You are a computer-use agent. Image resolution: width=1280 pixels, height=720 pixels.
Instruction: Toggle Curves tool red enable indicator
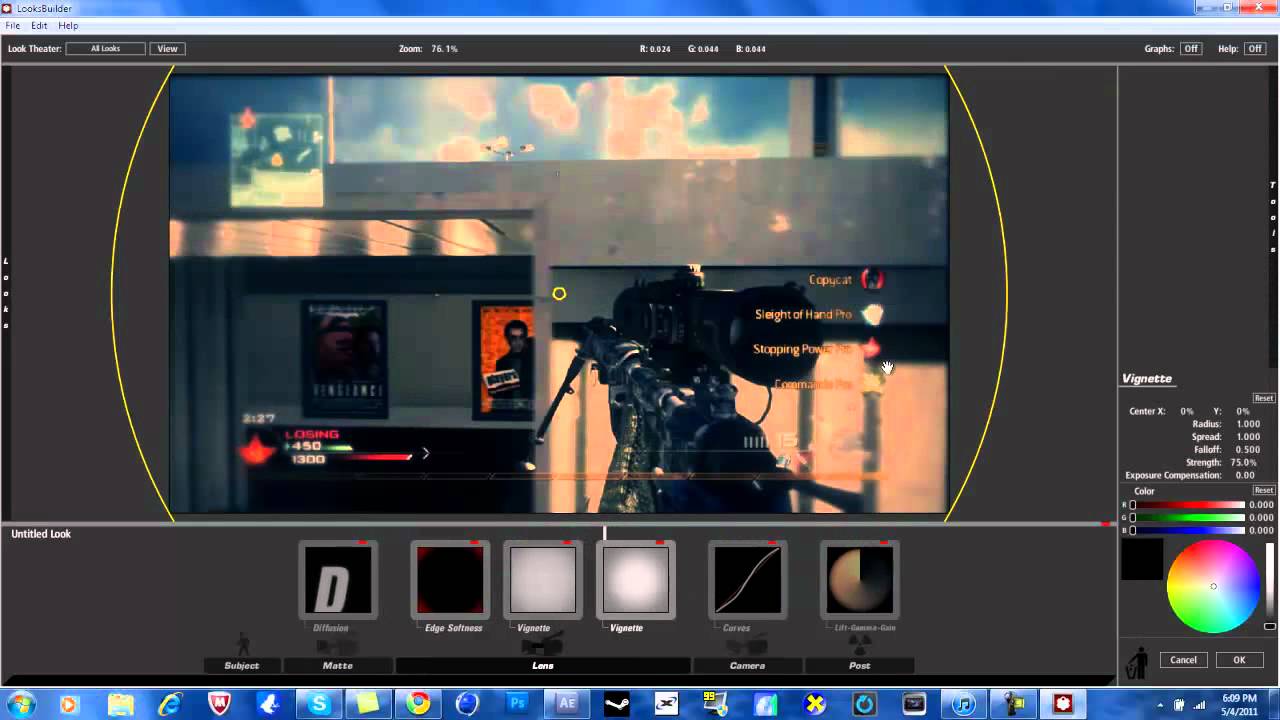(x=772, y=542)
